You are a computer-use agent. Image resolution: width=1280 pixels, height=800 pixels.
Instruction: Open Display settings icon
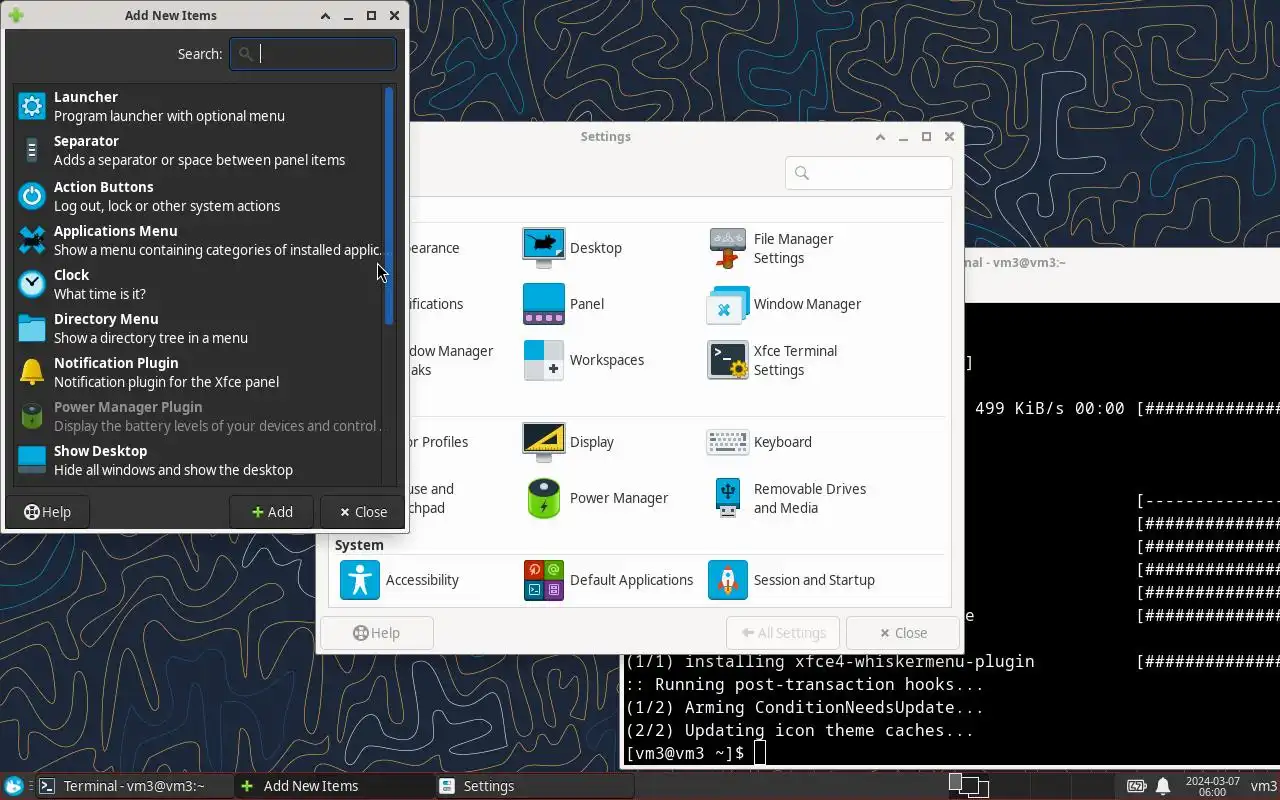[543, 442]
